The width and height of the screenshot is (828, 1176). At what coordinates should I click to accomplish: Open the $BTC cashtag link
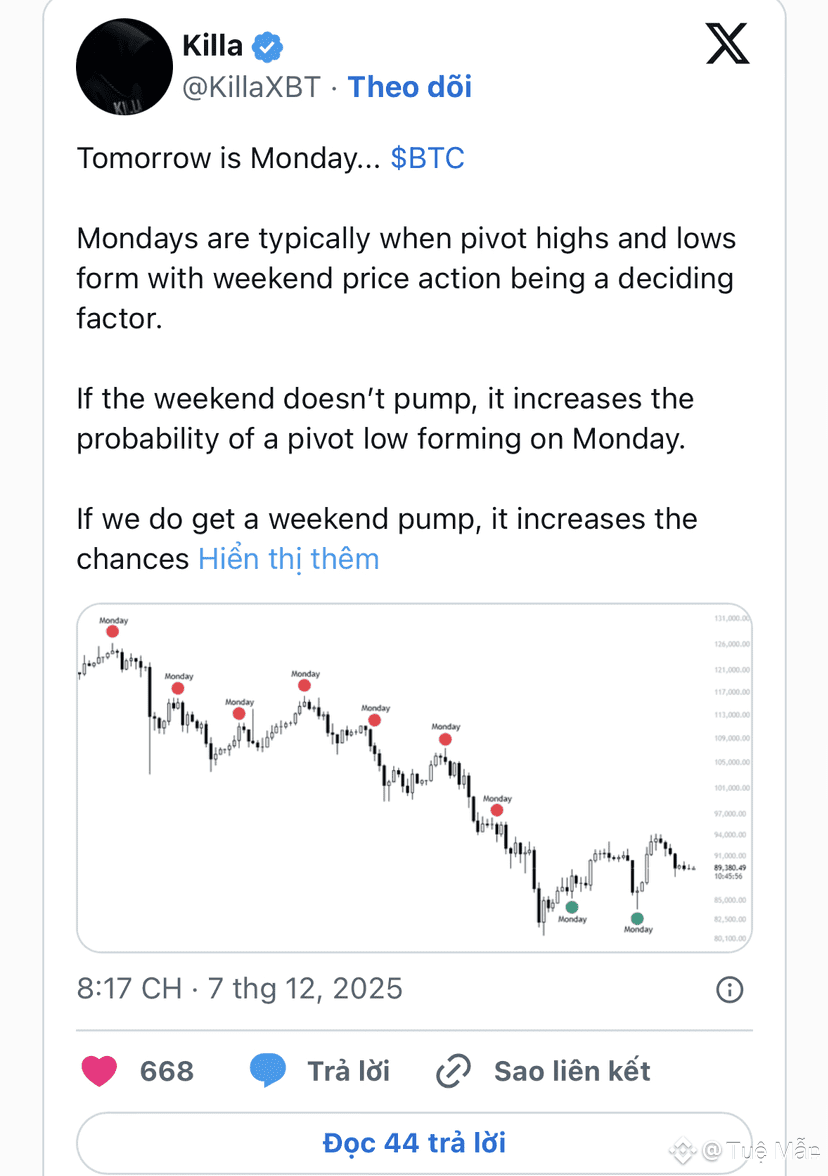coord(427,159)
